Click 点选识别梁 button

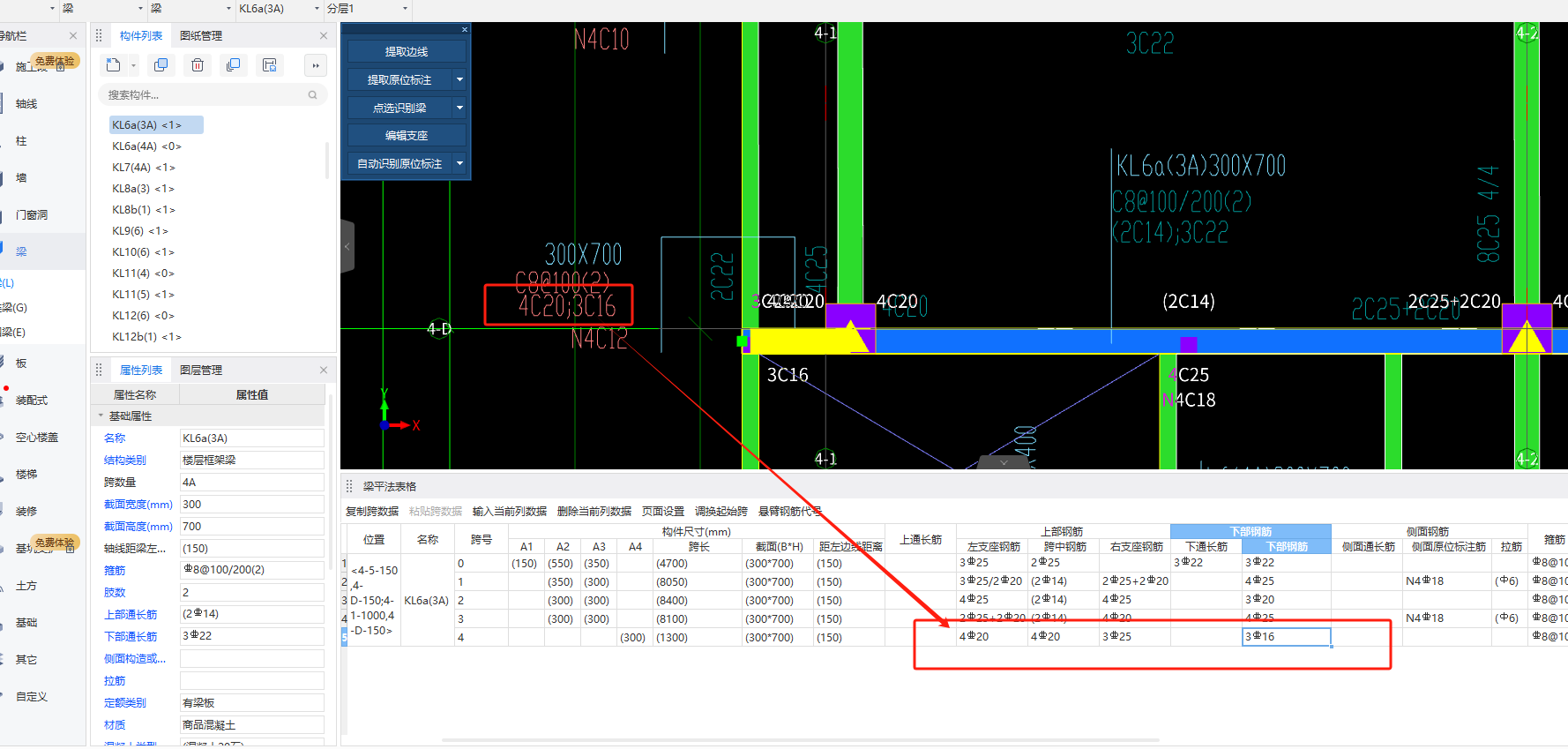[x=399, y=109]
